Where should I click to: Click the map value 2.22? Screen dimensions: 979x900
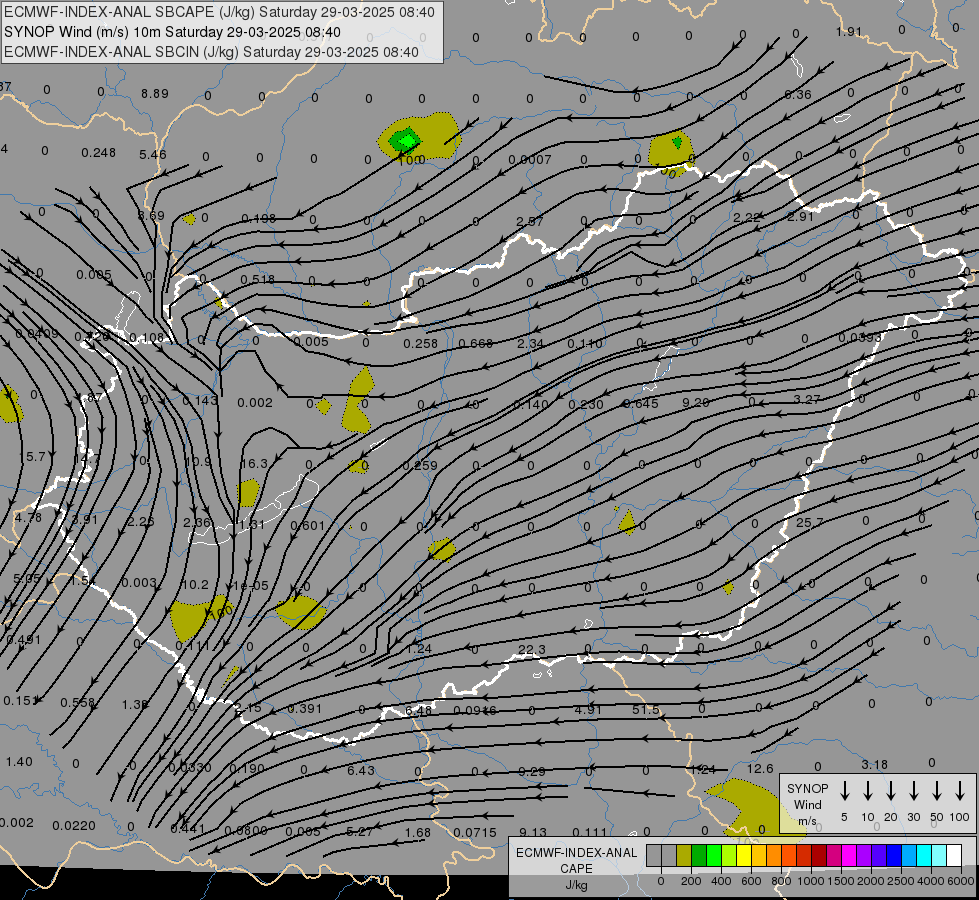[747, 217]
